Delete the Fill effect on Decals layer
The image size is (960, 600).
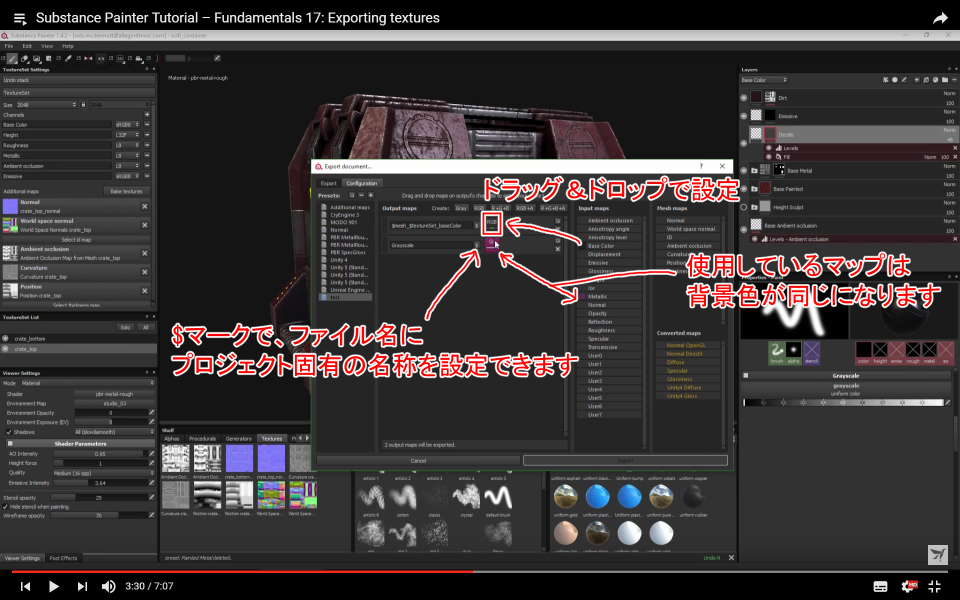coord(954,157)
